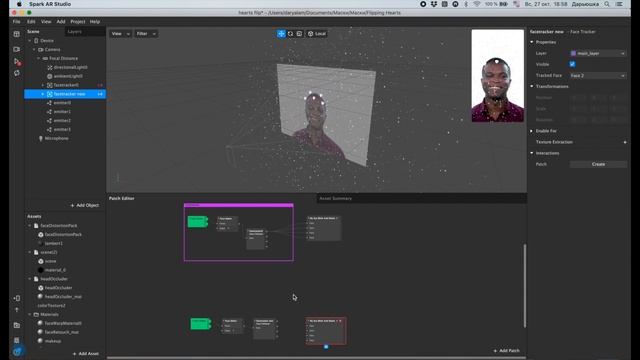Select the colorTexture2 asset
The width and height of the screenshot is (640, 360).
51,306
